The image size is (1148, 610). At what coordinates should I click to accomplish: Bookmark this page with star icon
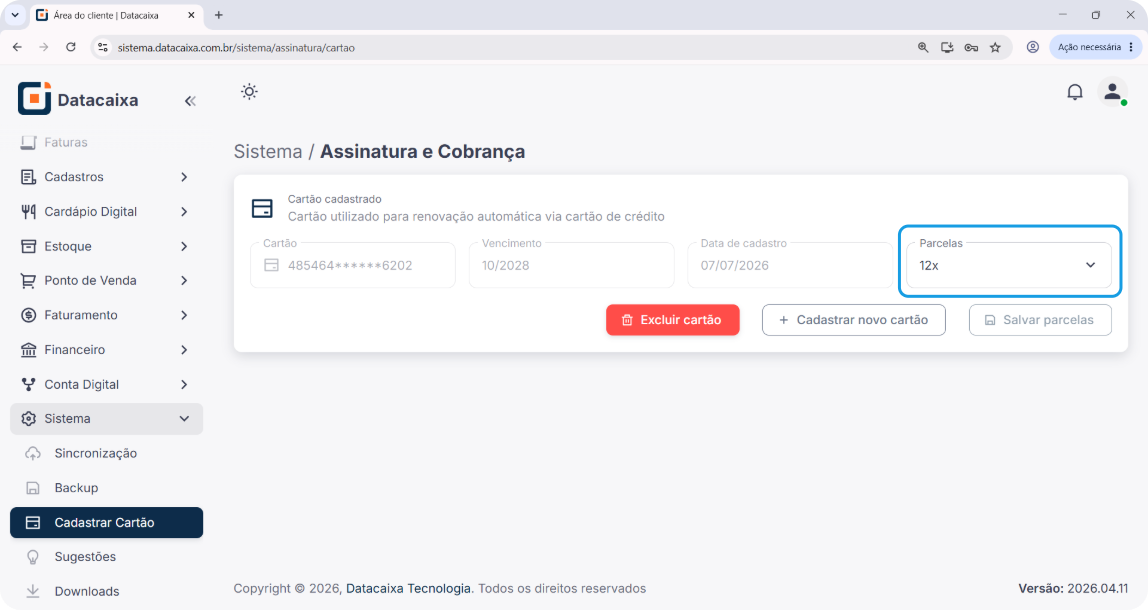click(x=995, y=48)
